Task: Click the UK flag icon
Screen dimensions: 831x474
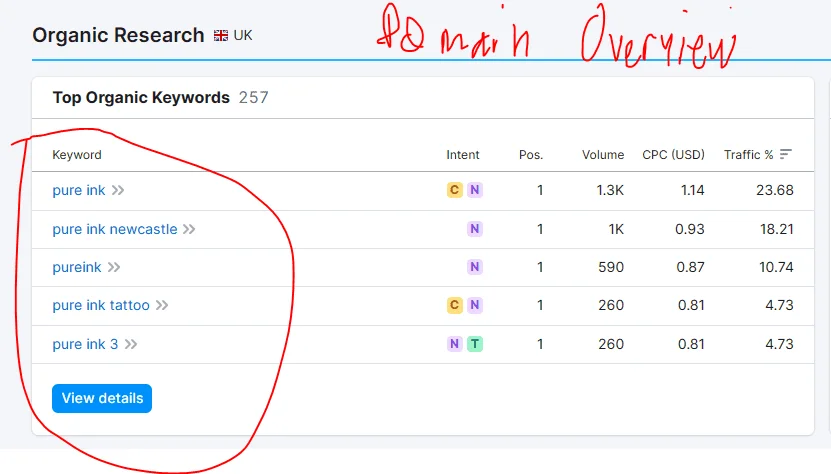Action: click(x=221, y=36)
